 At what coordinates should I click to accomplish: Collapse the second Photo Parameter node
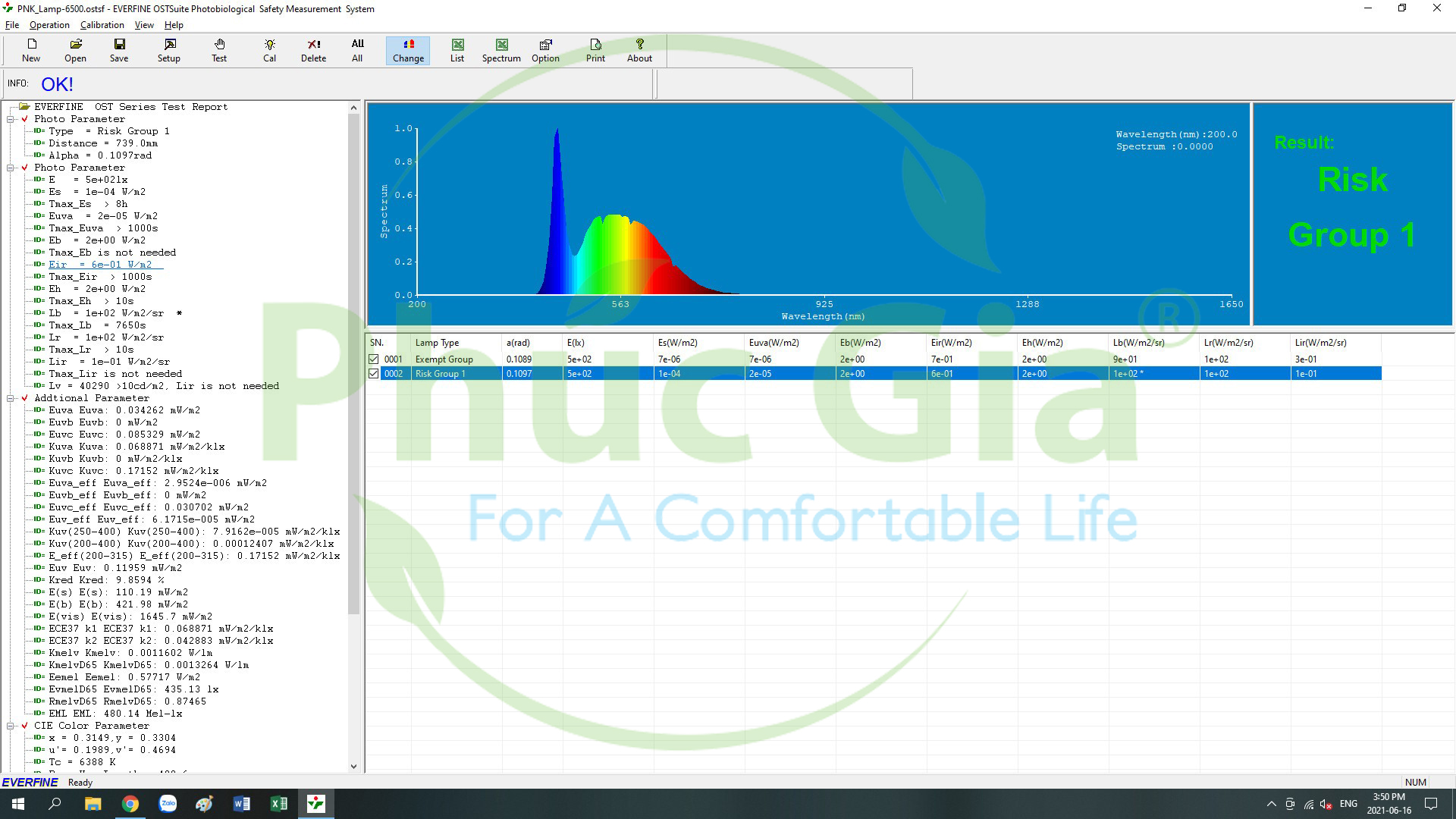[11, 168]
